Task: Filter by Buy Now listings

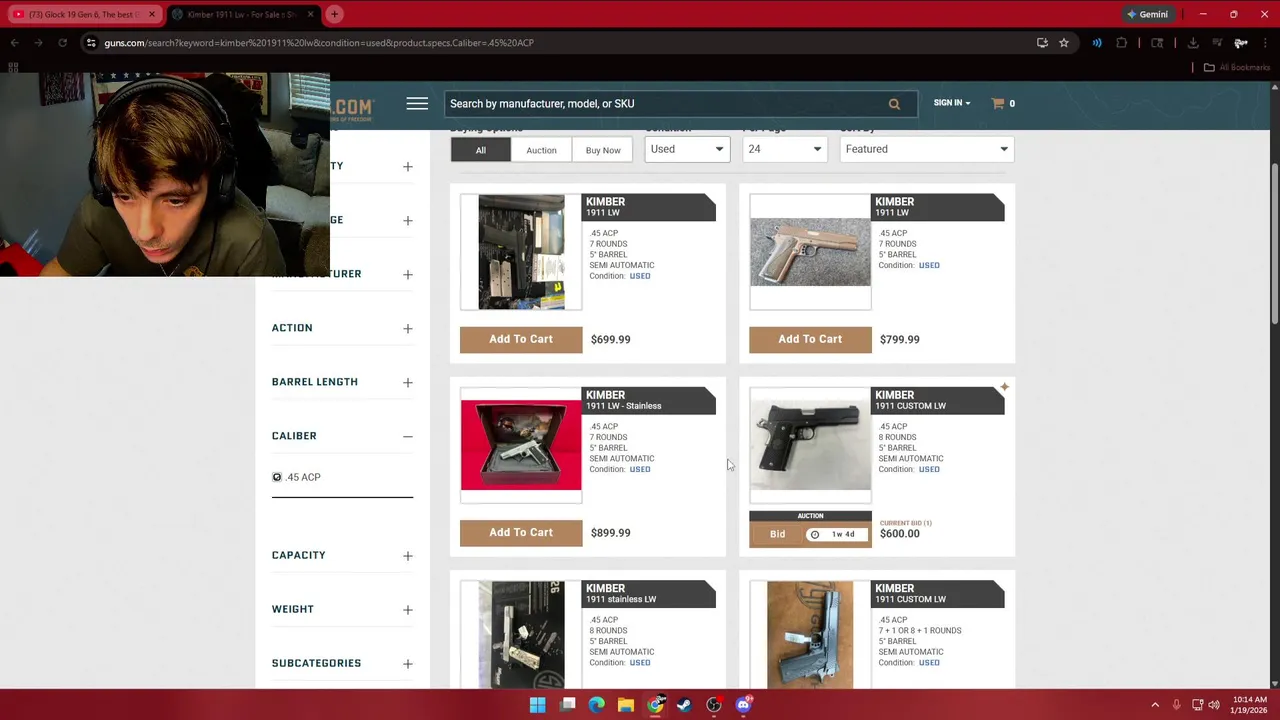Action: 603,150
